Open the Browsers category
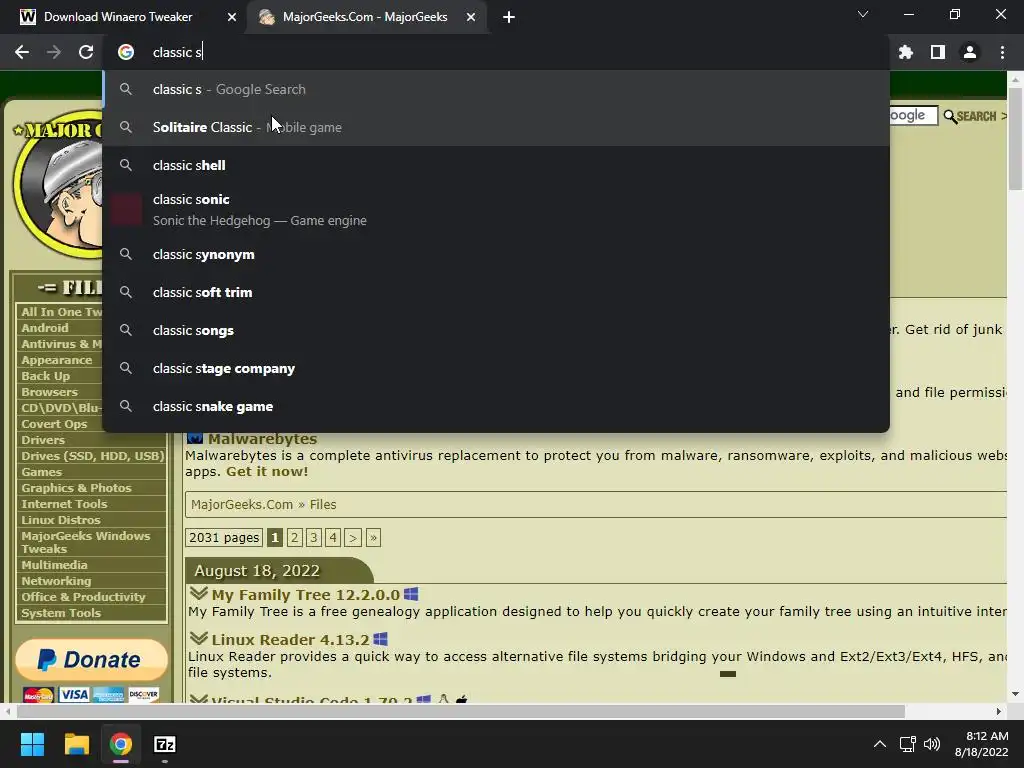 [x=50, y=392]
